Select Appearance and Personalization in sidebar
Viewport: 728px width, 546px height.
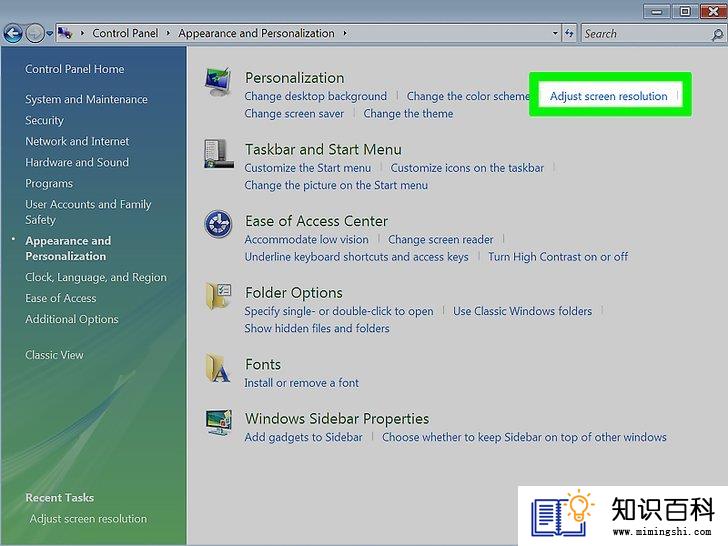click(68, 248)
